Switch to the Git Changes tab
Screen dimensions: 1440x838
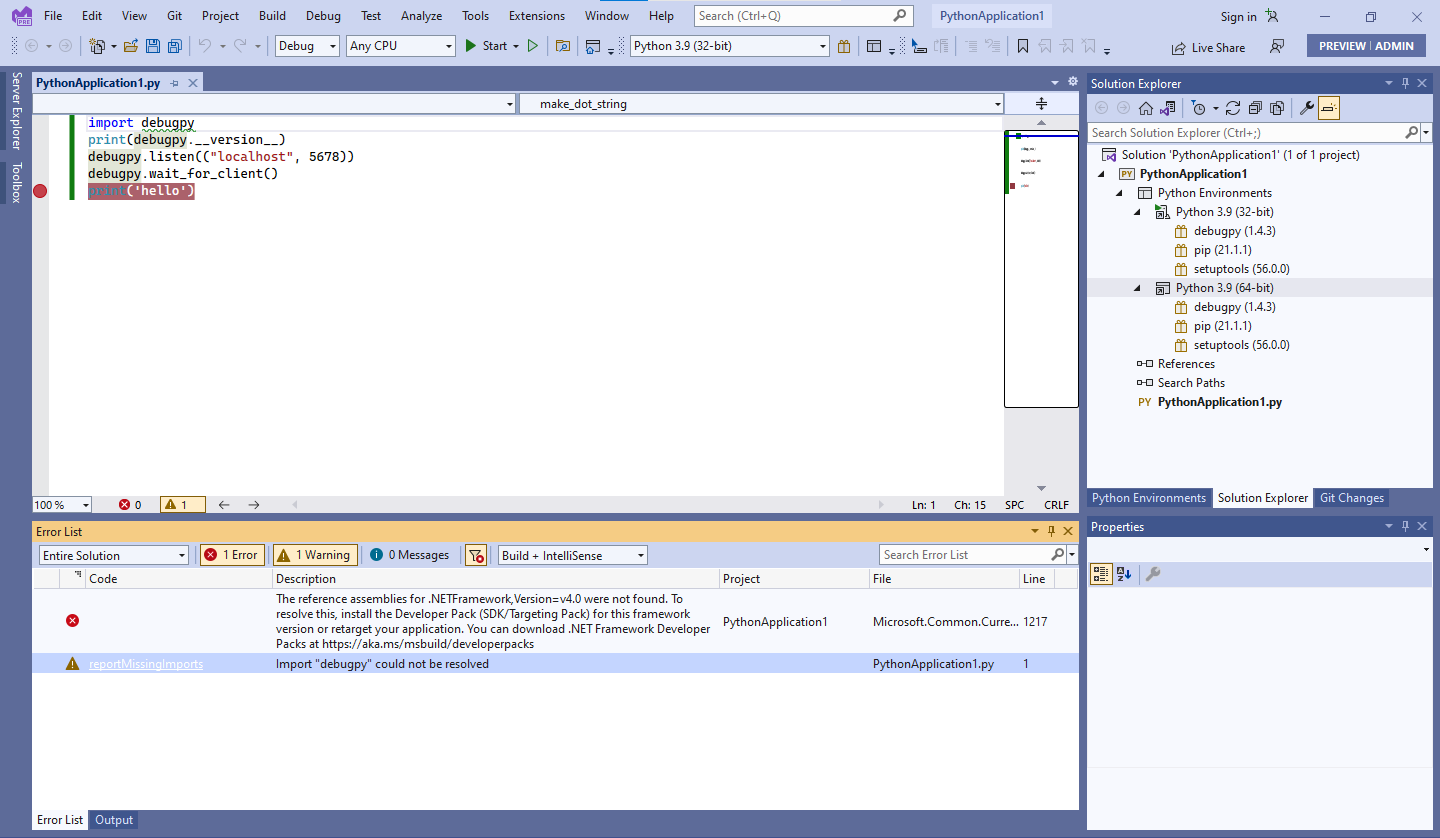[x=1351, y=497]
